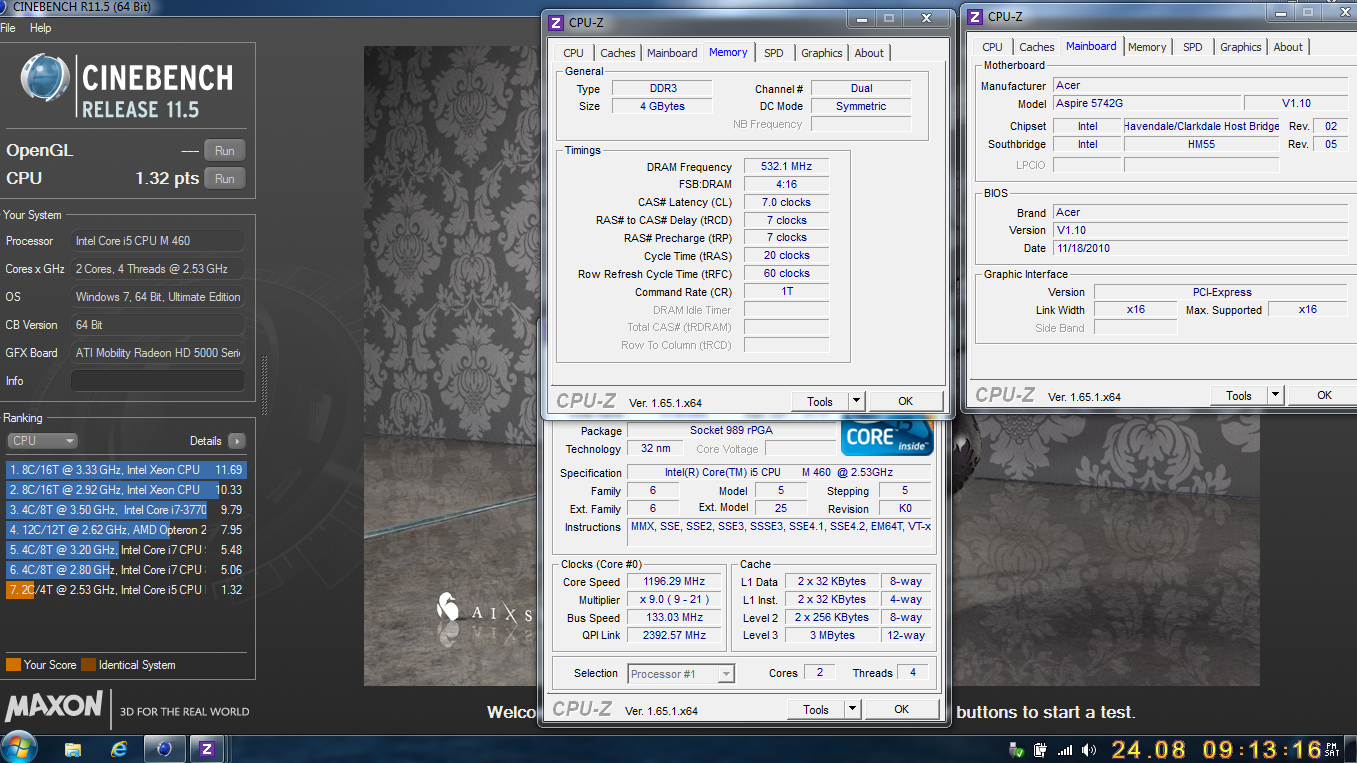Switch to Memory tab in CPU-Z Mainboard window

point(1146,47)
